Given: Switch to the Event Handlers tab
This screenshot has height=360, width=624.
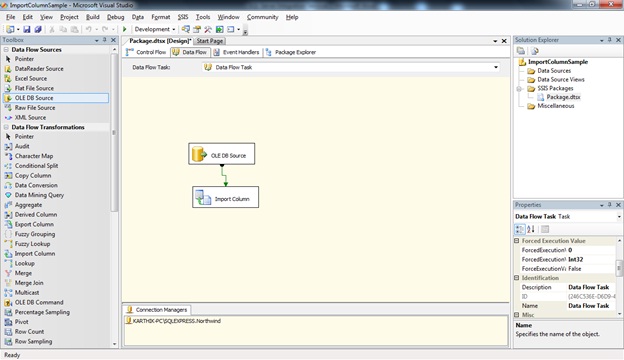Looking at the screenshot, I should click(236, 52).
